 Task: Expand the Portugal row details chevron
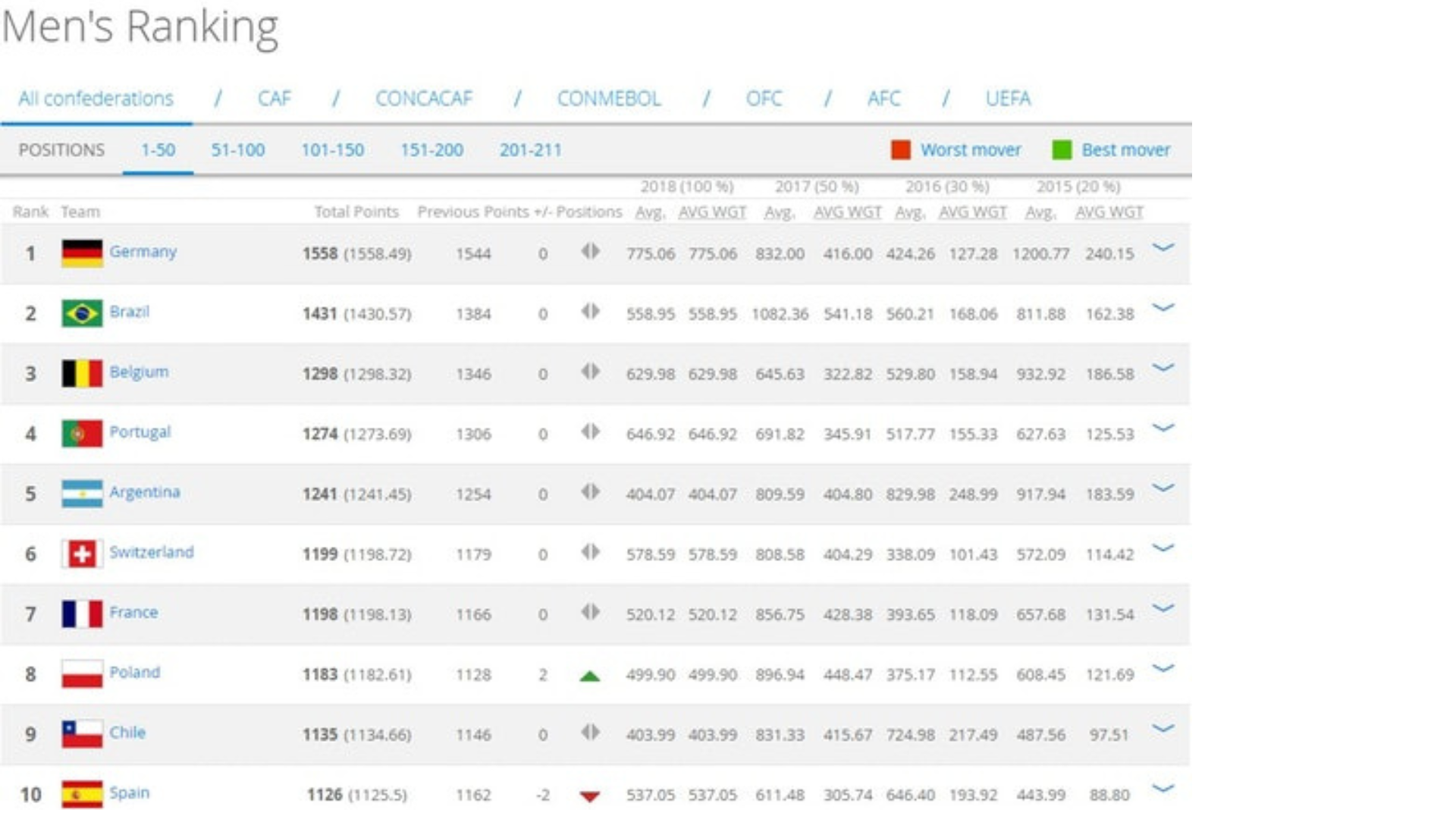click(x=1163, y=428)
